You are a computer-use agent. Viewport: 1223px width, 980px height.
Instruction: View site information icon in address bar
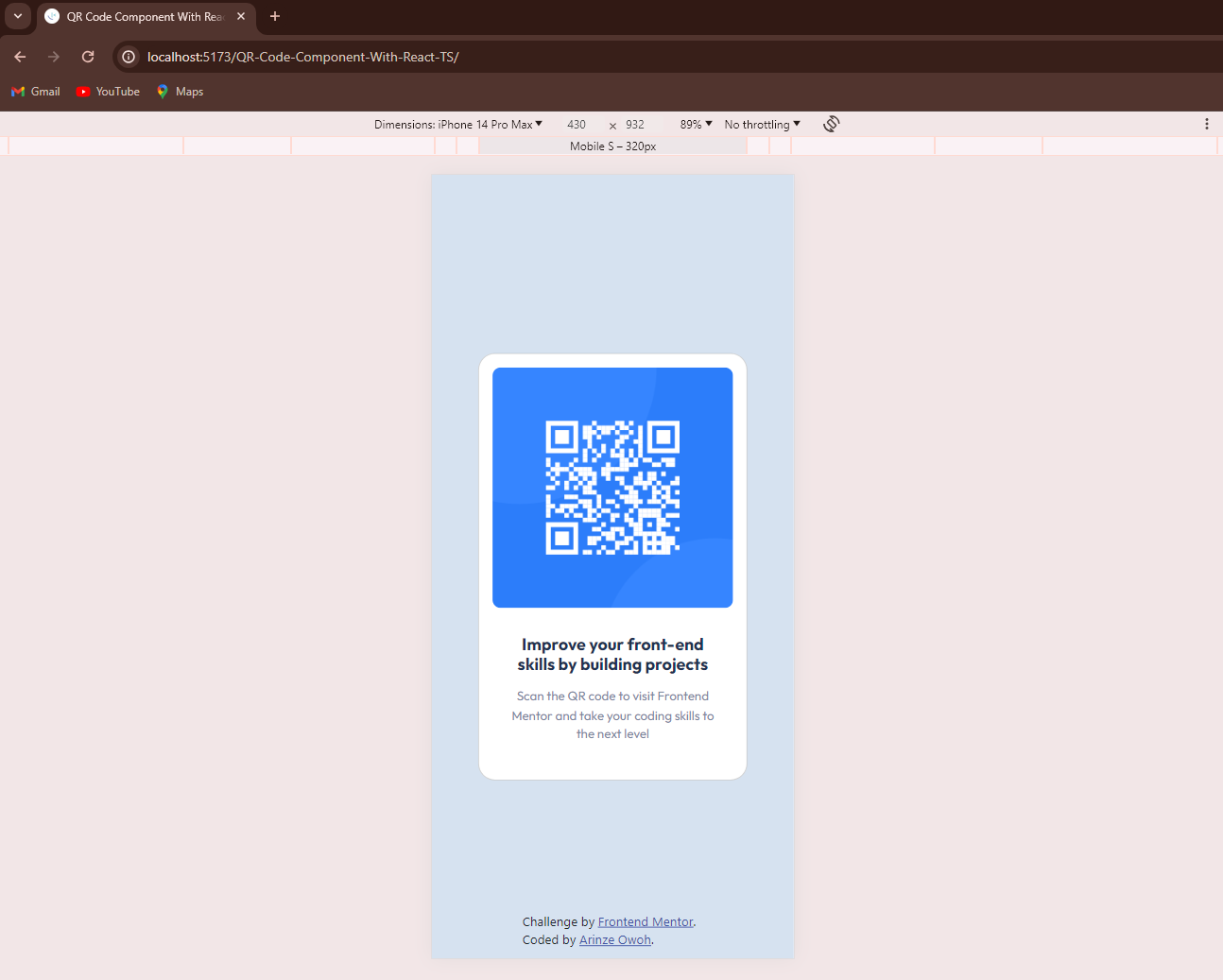(129, 57)
